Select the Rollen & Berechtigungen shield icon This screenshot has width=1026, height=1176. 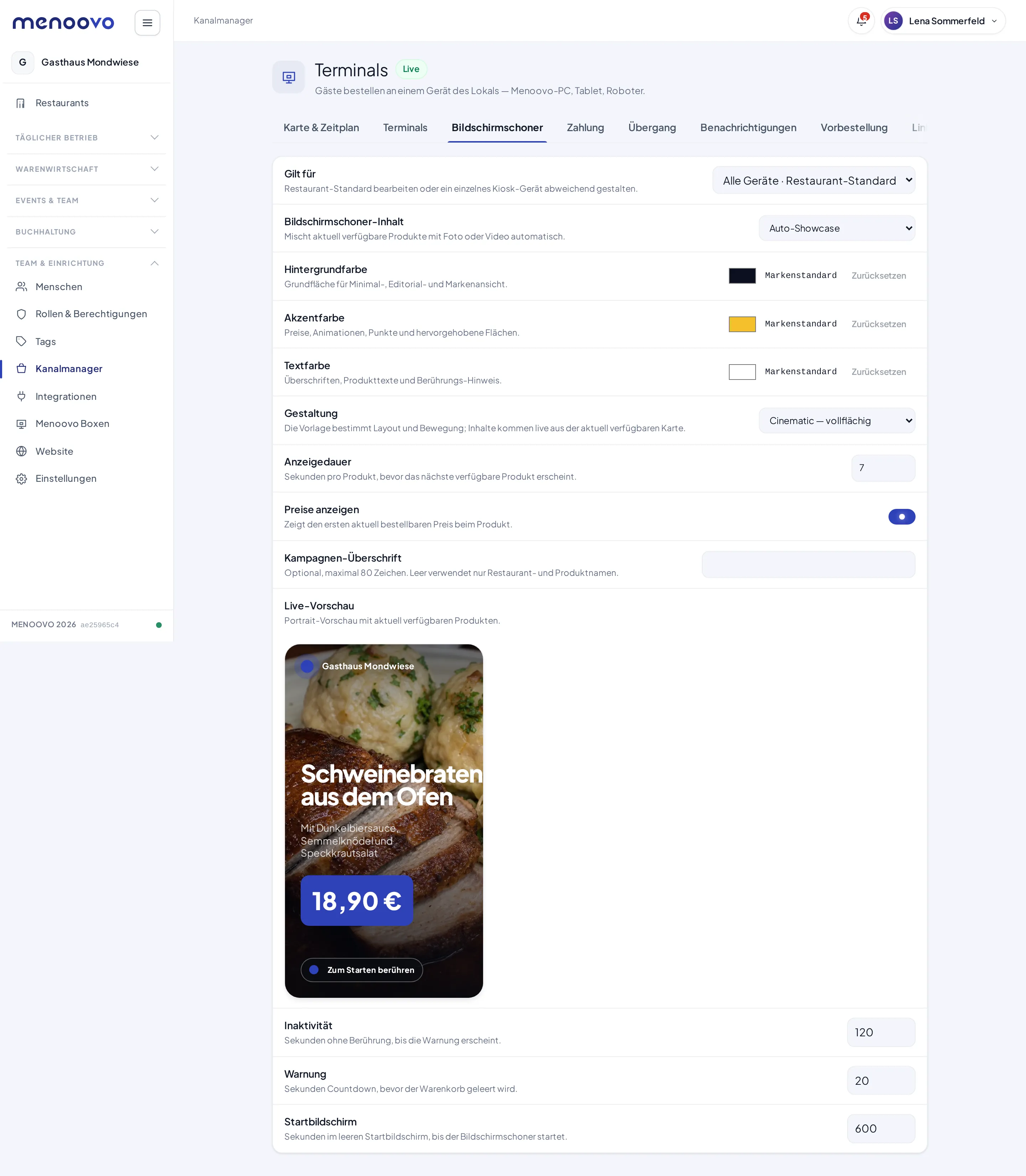click(21, 314)
